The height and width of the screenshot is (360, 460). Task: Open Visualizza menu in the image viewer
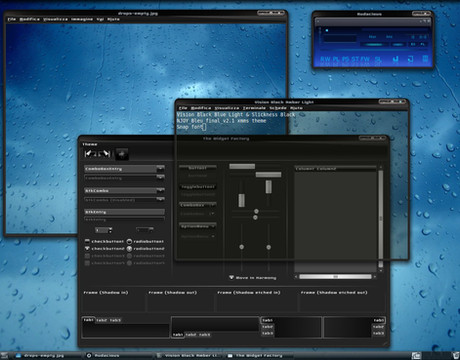tap(55, 19)
